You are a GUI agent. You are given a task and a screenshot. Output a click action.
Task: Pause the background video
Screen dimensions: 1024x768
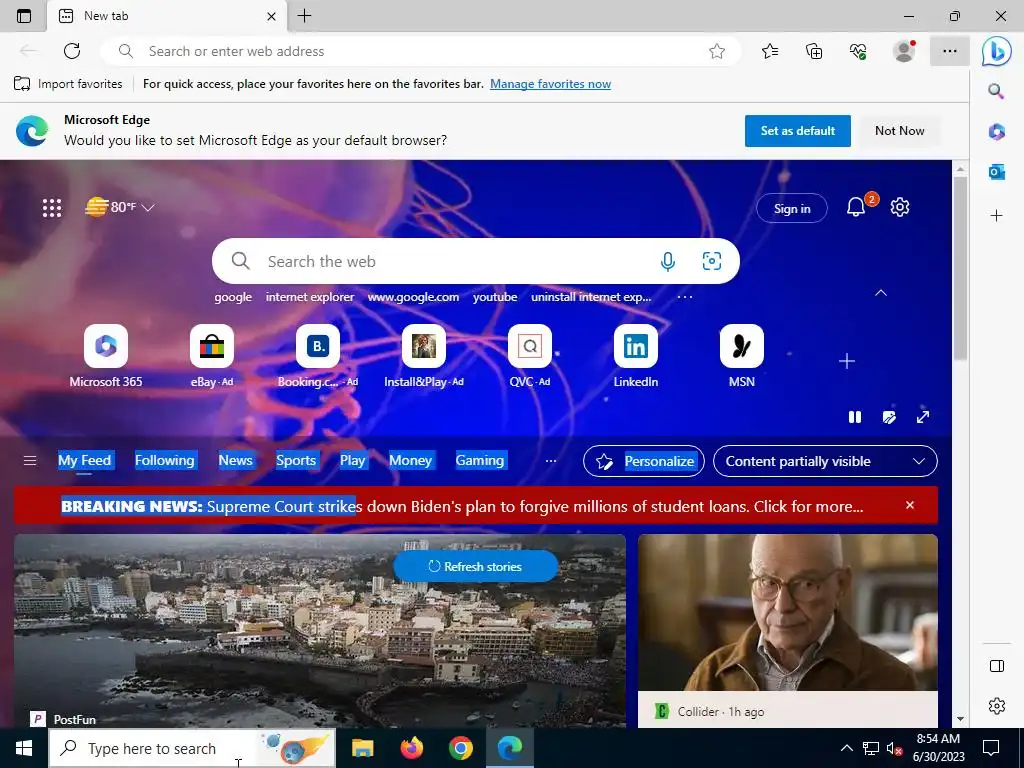coord(855,417)
